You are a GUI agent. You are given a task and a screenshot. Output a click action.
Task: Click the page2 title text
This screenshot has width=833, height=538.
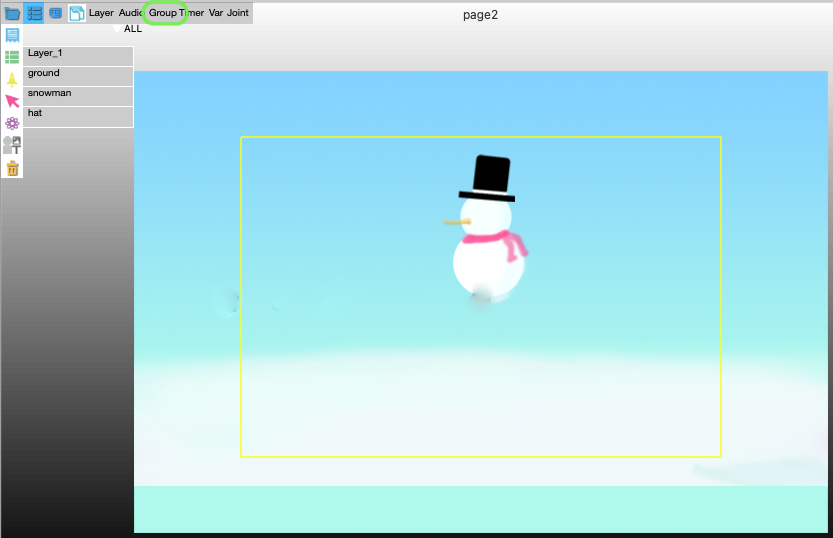point(480,15)
